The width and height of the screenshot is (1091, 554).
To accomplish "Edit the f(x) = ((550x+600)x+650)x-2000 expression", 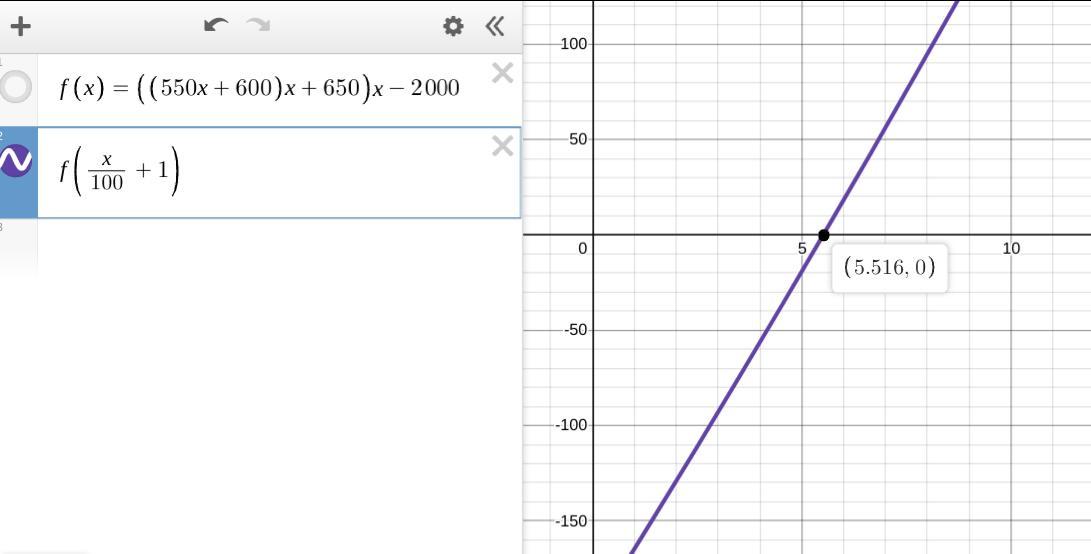I will tap(260, 89).
